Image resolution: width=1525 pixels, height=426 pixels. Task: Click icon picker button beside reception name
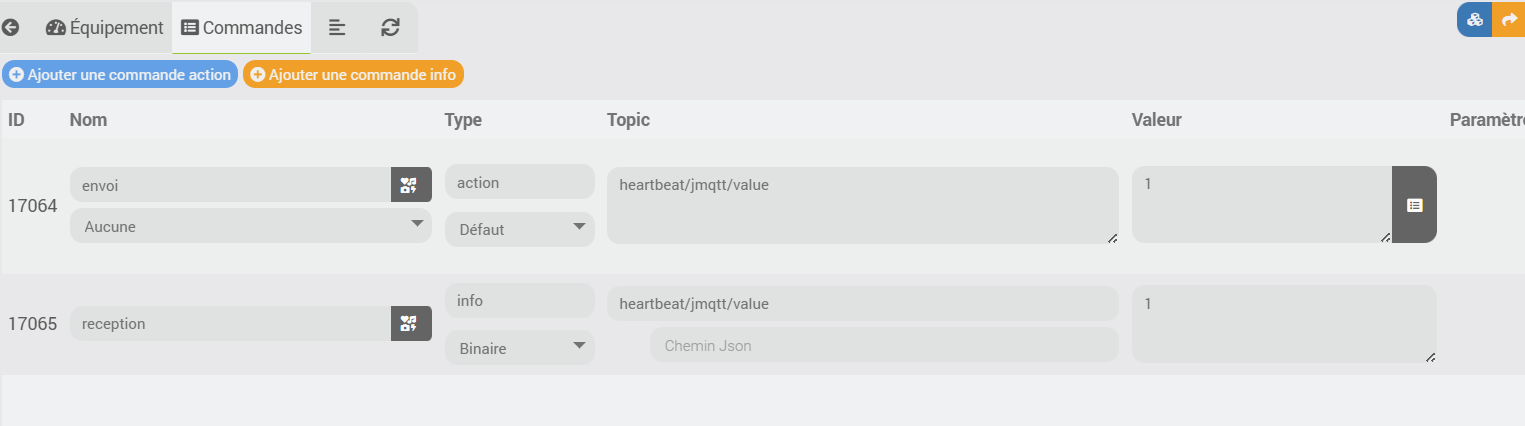411,323
